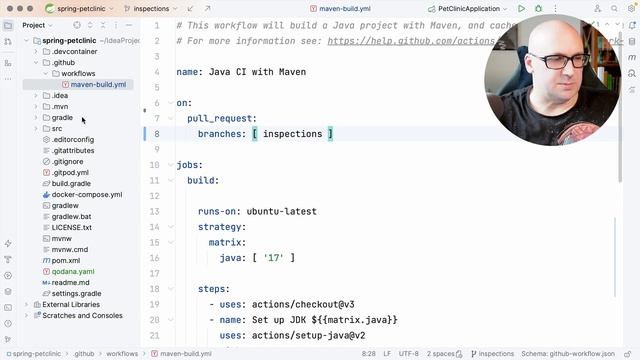Open the Commit tool window icon

(8, 42)
